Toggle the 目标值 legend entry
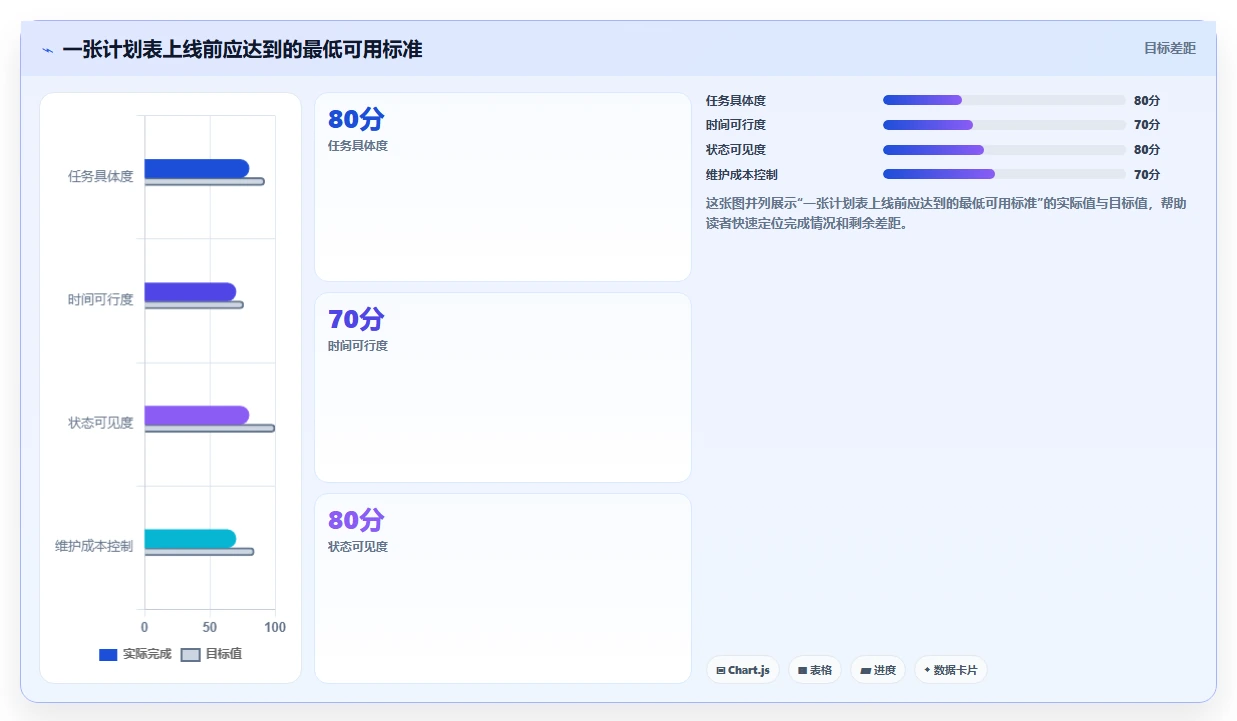This screenshot has height=721, width=1237. point(211,654)
